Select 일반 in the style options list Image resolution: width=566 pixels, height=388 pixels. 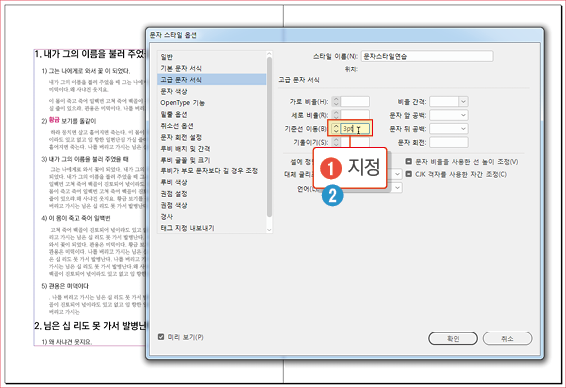click(167, 57)
